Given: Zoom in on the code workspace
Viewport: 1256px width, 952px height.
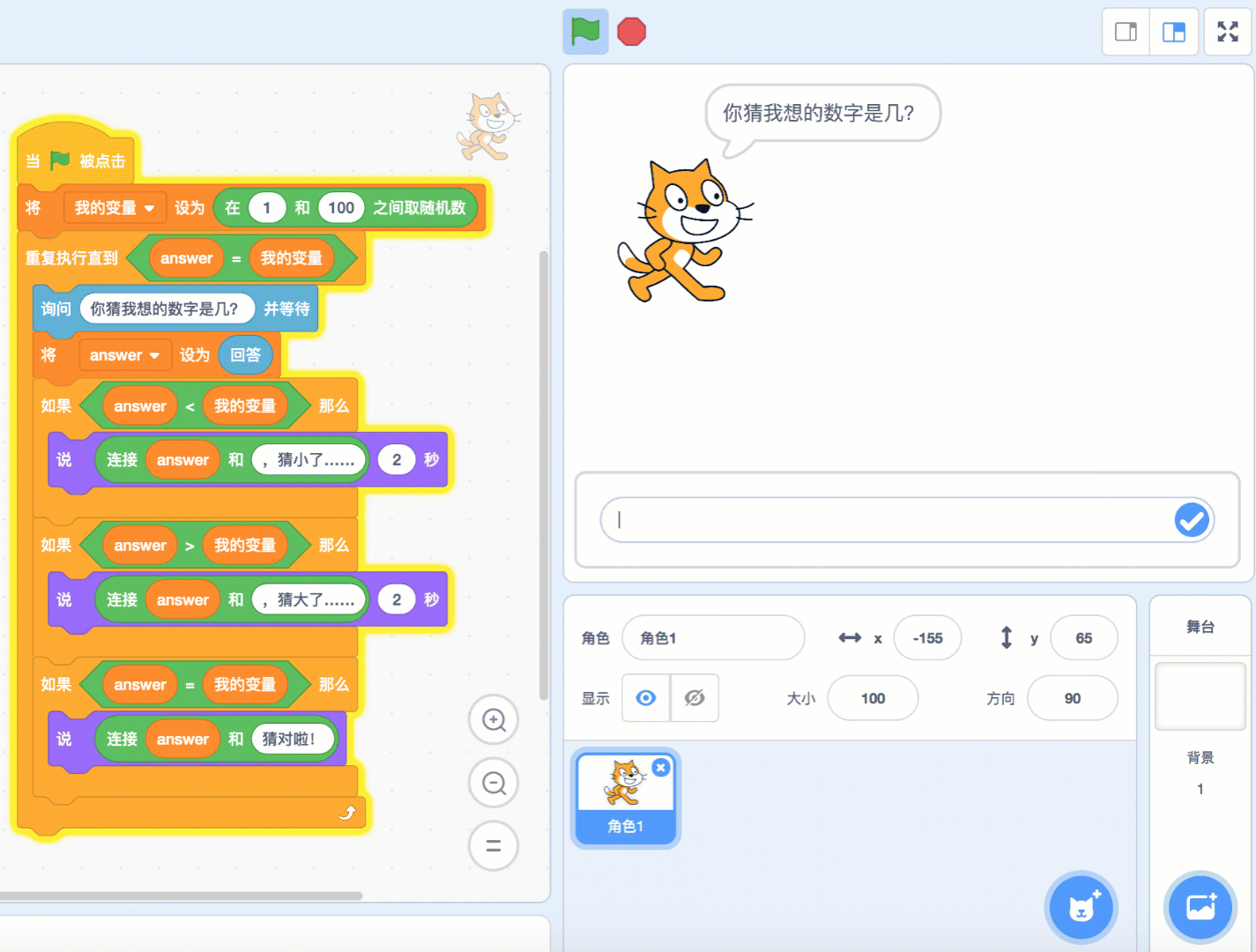Looking at the screenshot, I should tap(494, 720).
